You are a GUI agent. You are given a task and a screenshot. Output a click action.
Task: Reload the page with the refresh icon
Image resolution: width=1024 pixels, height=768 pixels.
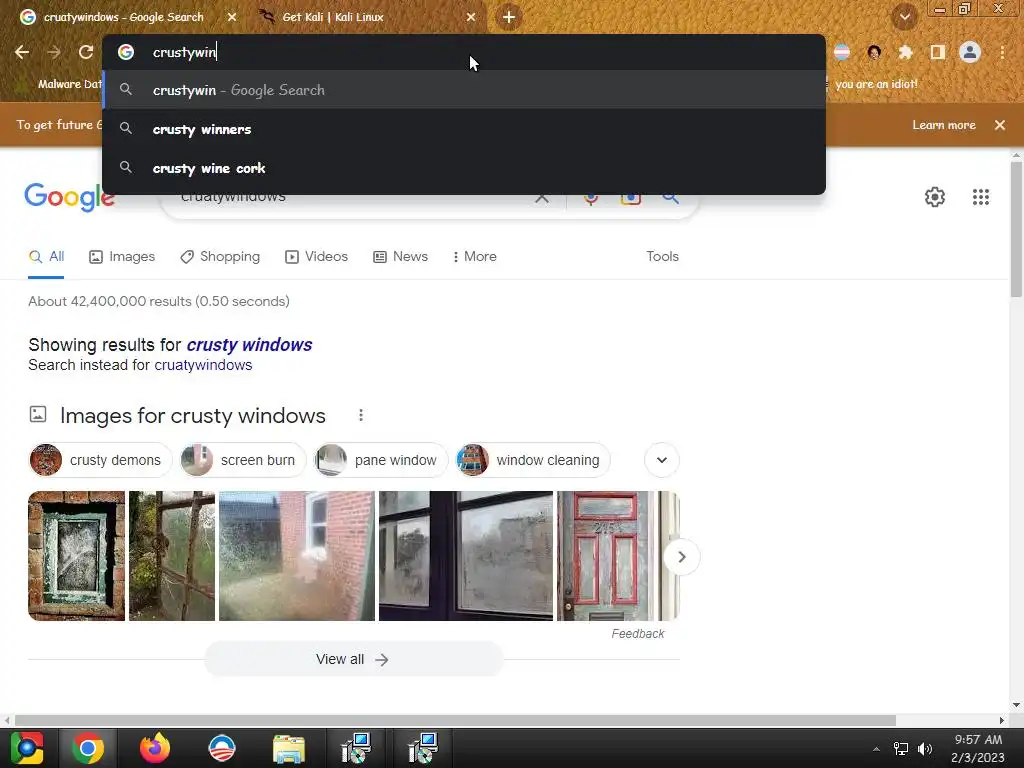coord(86,52)
